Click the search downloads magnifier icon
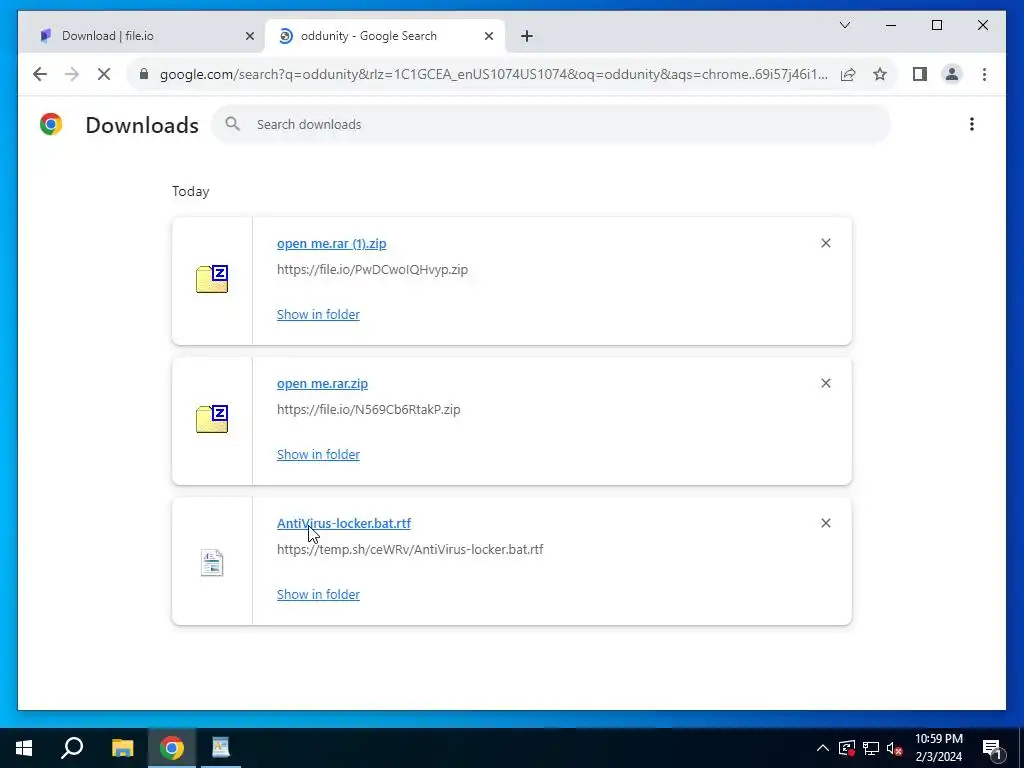The image size is (1024, 768). pos(232,124)
